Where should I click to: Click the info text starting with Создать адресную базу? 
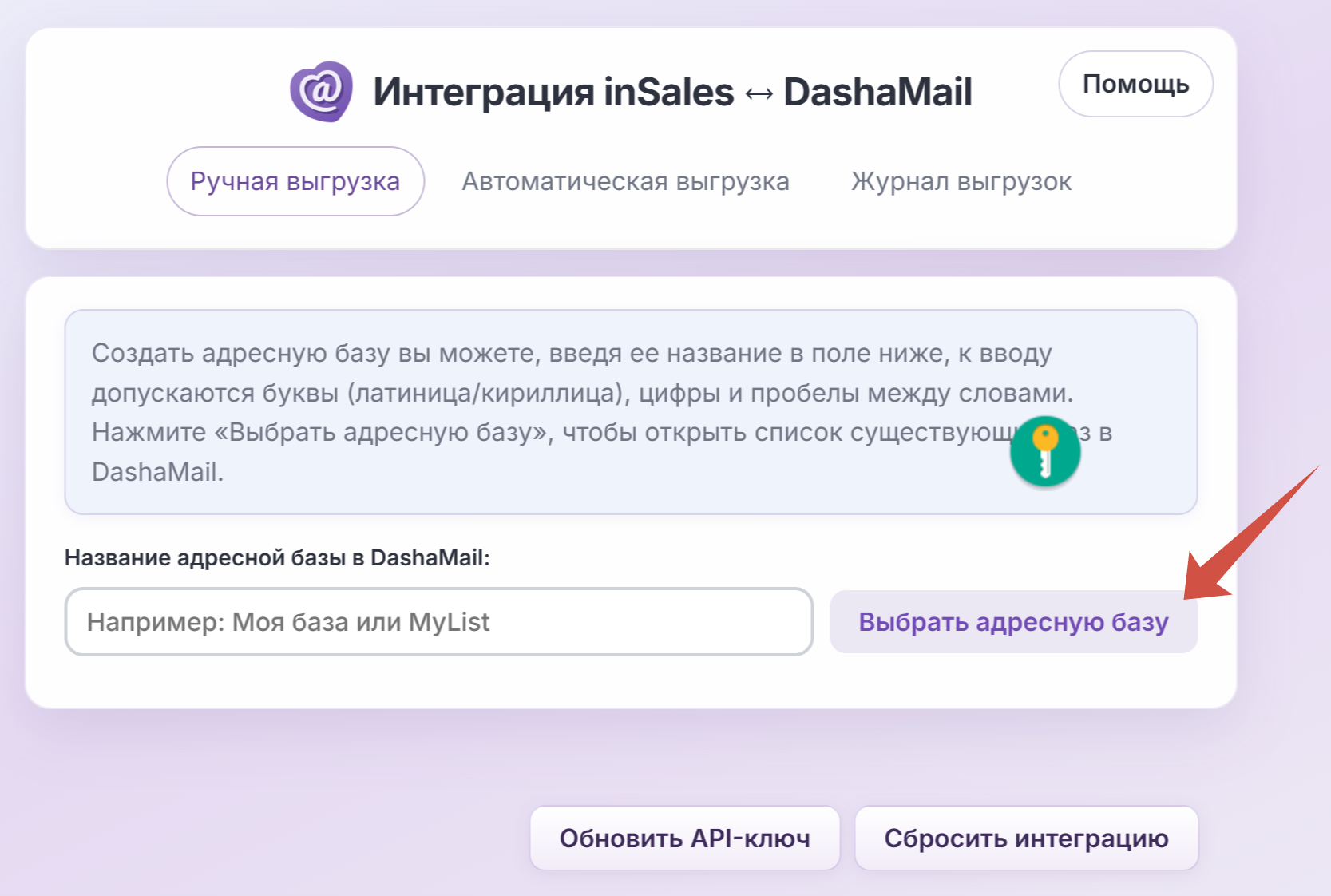[x=602, y=412]
